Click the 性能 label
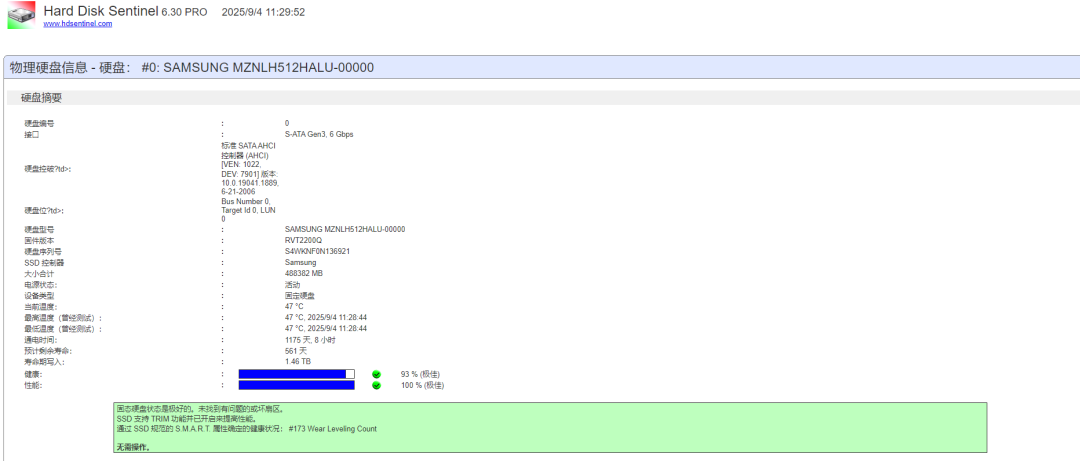Image resolution: width=1080 pixels, height=461 pixels. (x=33, y=385)
